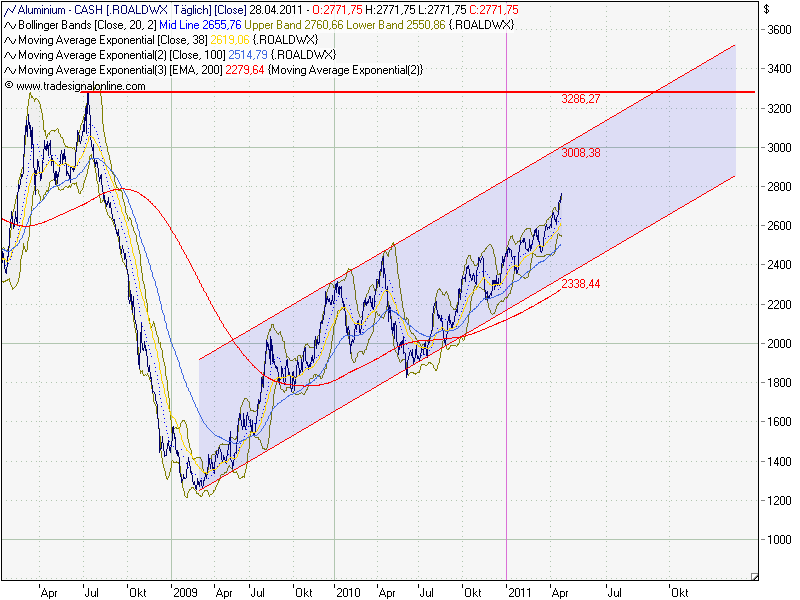Viewport: 800px width, 600px height.
Task: Click the 2009 year label on the time axis
Action: coord(185,592)
